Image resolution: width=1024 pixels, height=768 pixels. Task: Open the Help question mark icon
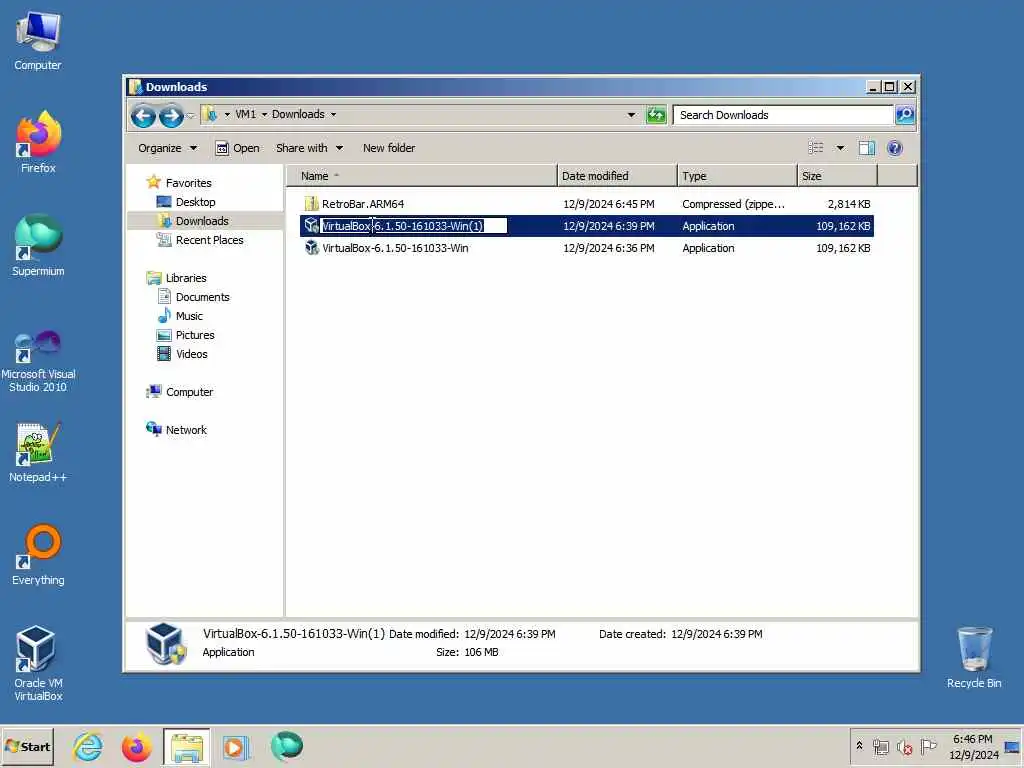(x=895, y=148)
